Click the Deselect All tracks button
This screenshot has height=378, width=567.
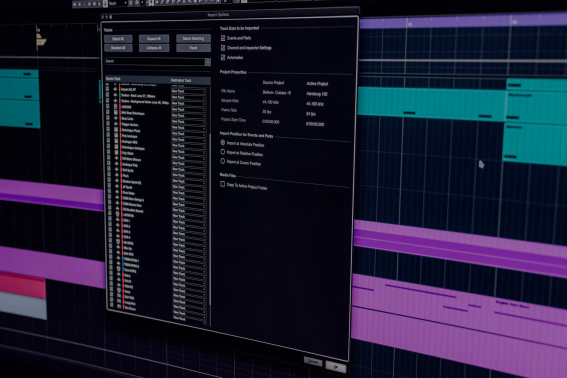pos(118,48)
